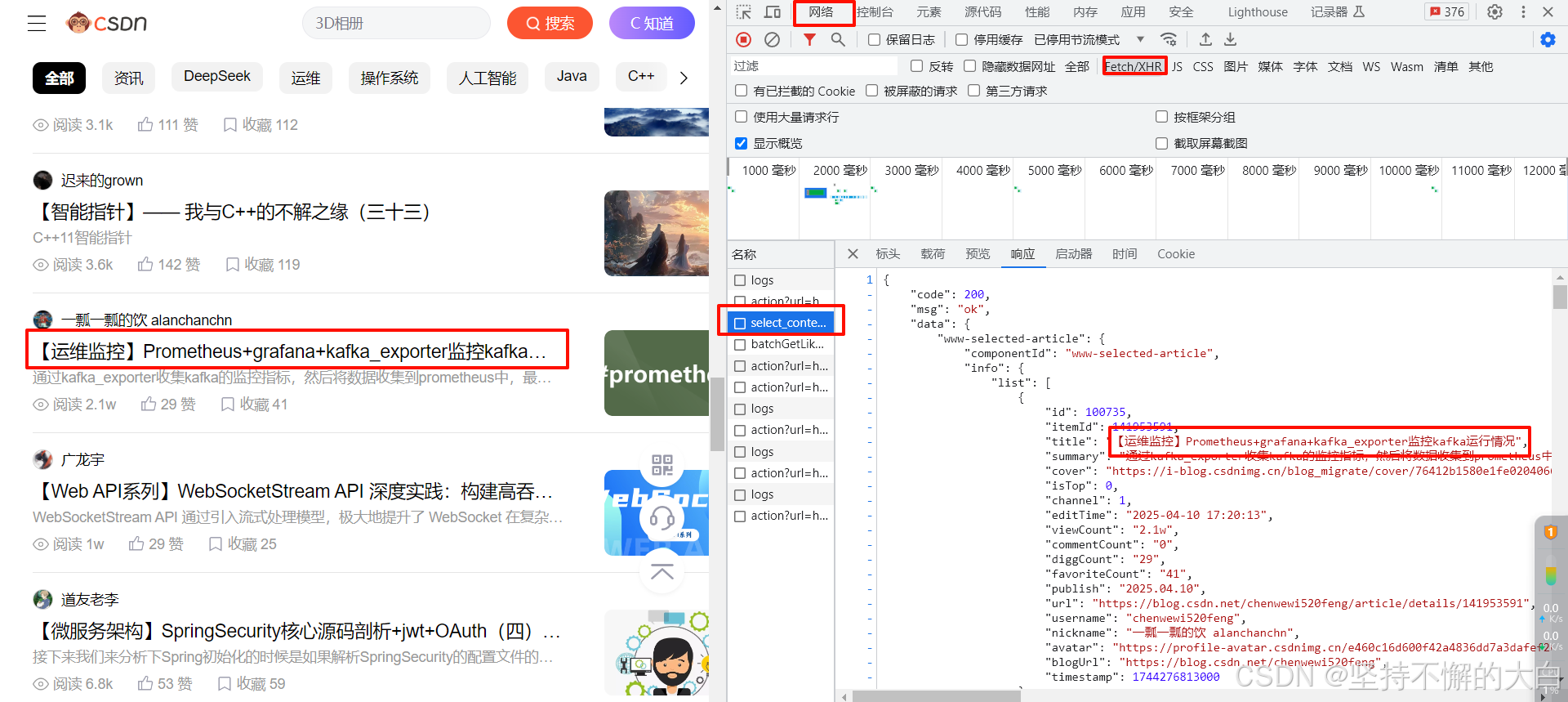
Task: Open the 已停用节流模式 throttling dropdown
Action: pyautogui.click(x=1089, y=39)
